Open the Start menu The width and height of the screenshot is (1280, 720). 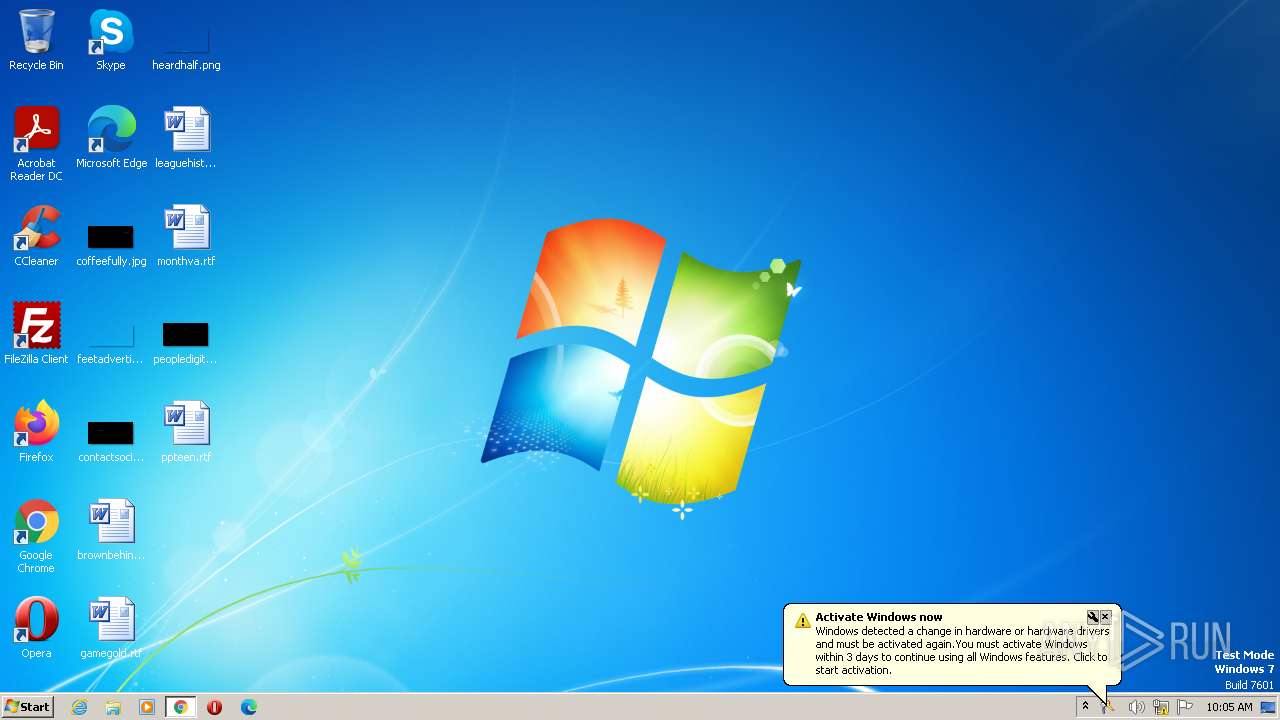[28, 707]
